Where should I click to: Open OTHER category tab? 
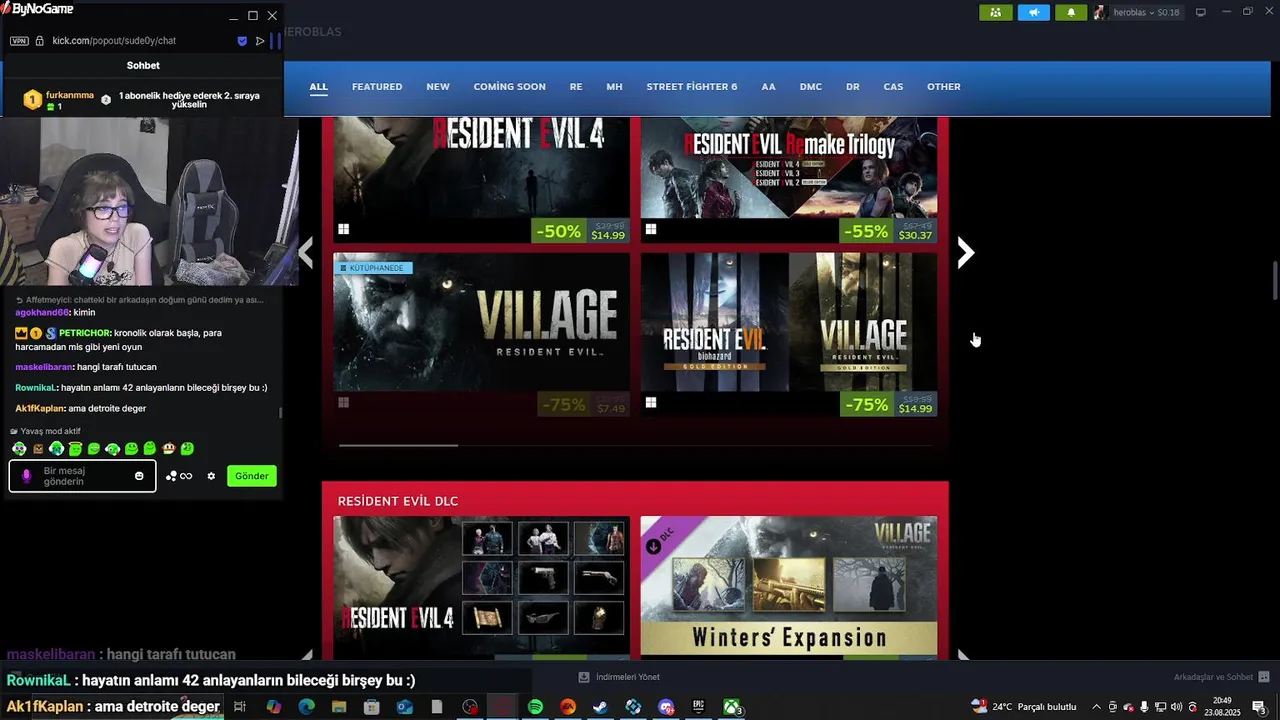click(x=944, y=87)
